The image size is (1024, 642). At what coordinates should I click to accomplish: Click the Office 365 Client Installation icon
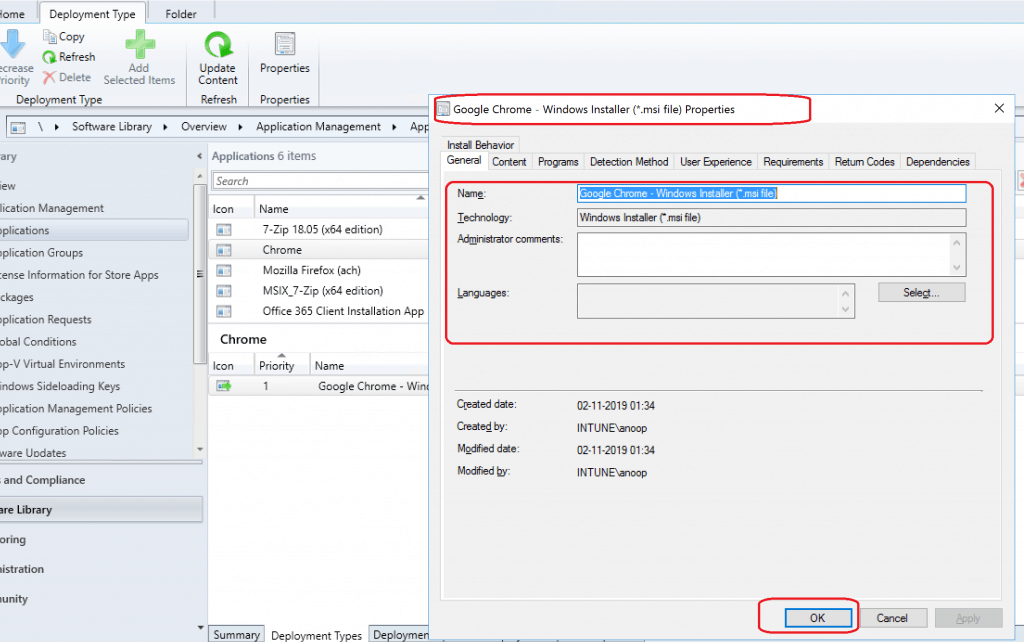(x=224, y=312)
